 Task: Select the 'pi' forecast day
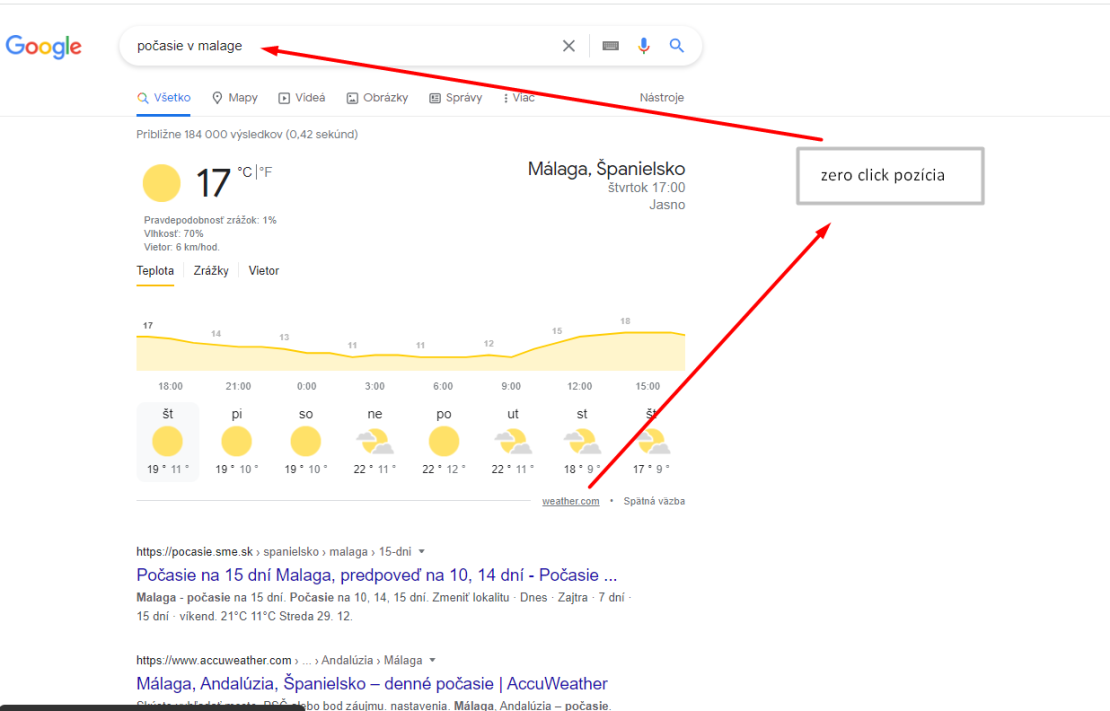(x=236, y=441)
